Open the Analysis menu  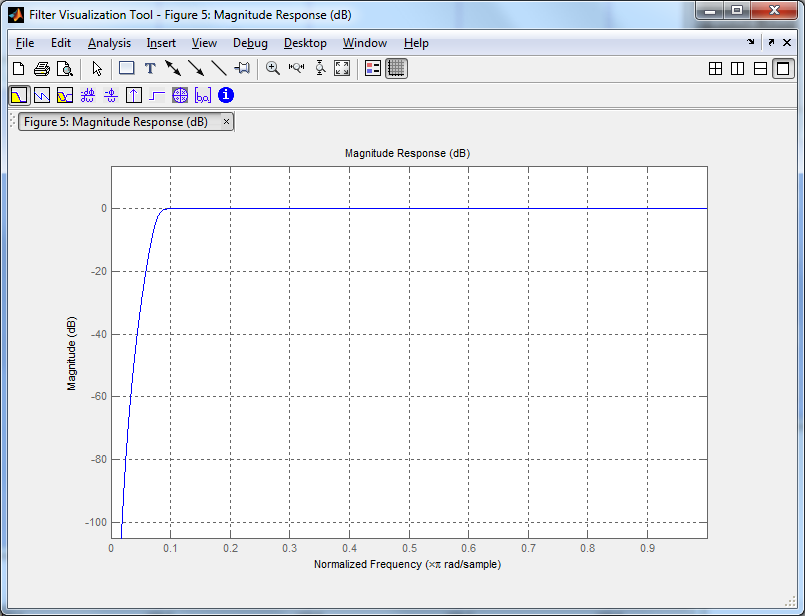tap(109, 43)
